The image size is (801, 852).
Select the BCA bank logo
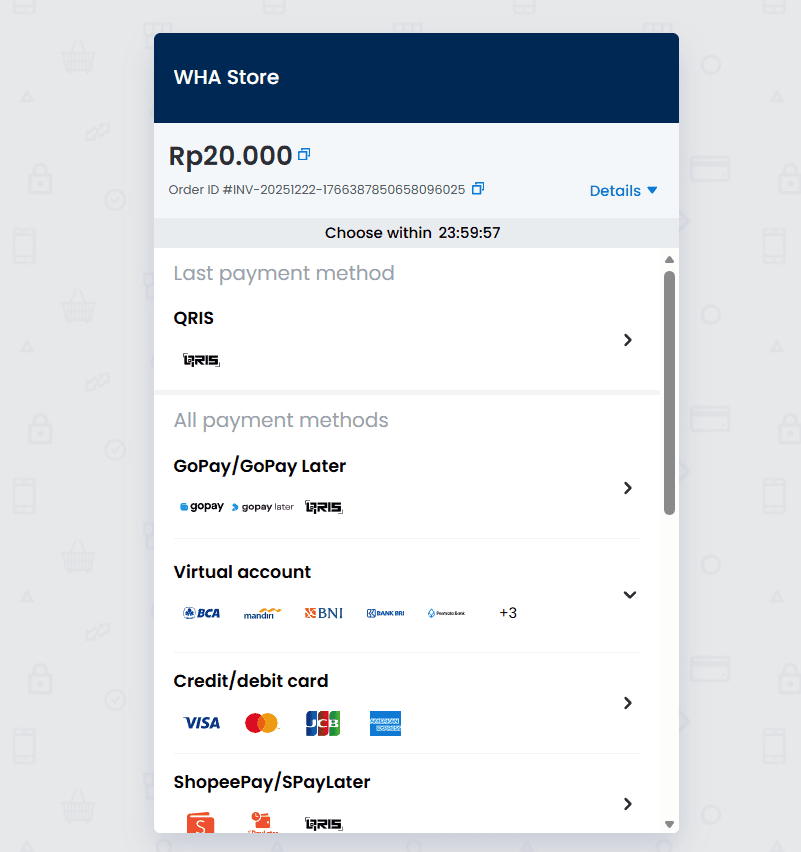coord(202,613)
